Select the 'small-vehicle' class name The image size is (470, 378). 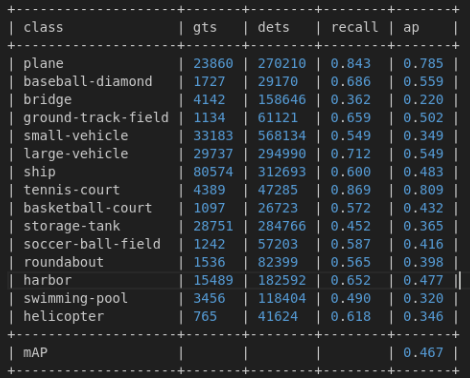[x=76, y=136]
